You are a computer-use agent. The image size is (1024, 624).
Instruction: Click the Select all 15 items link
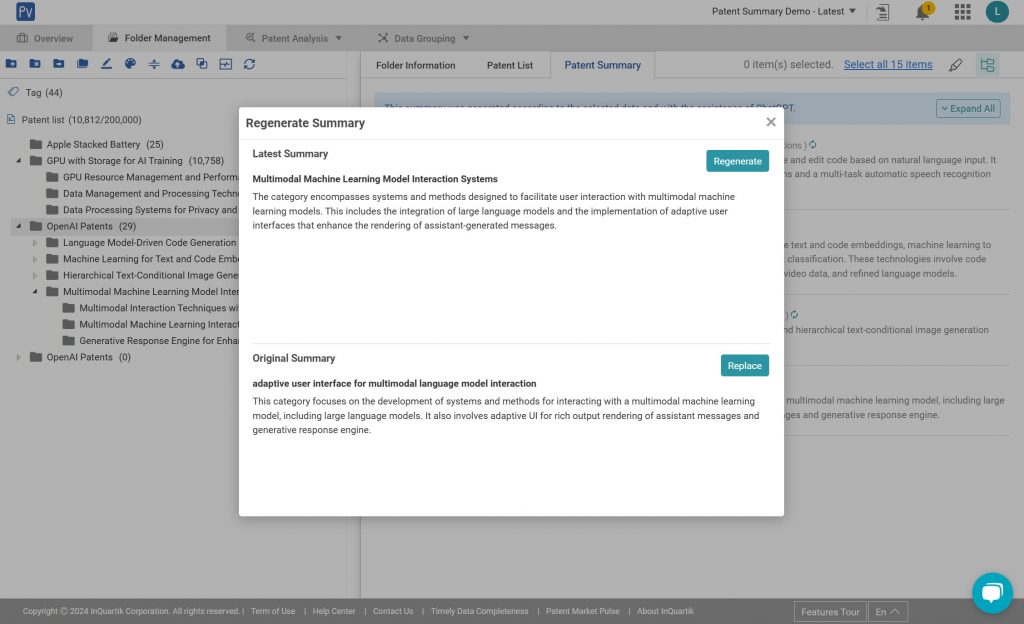888,64
